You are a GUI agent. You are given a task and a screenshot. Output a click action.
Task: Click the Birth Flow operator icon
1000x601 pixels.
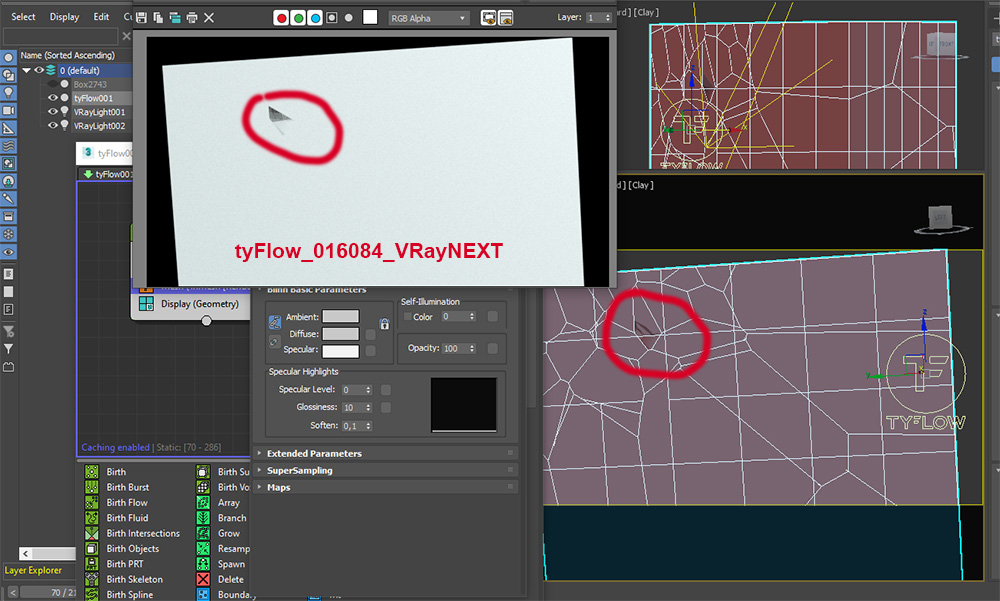click(x=92, y=502)
